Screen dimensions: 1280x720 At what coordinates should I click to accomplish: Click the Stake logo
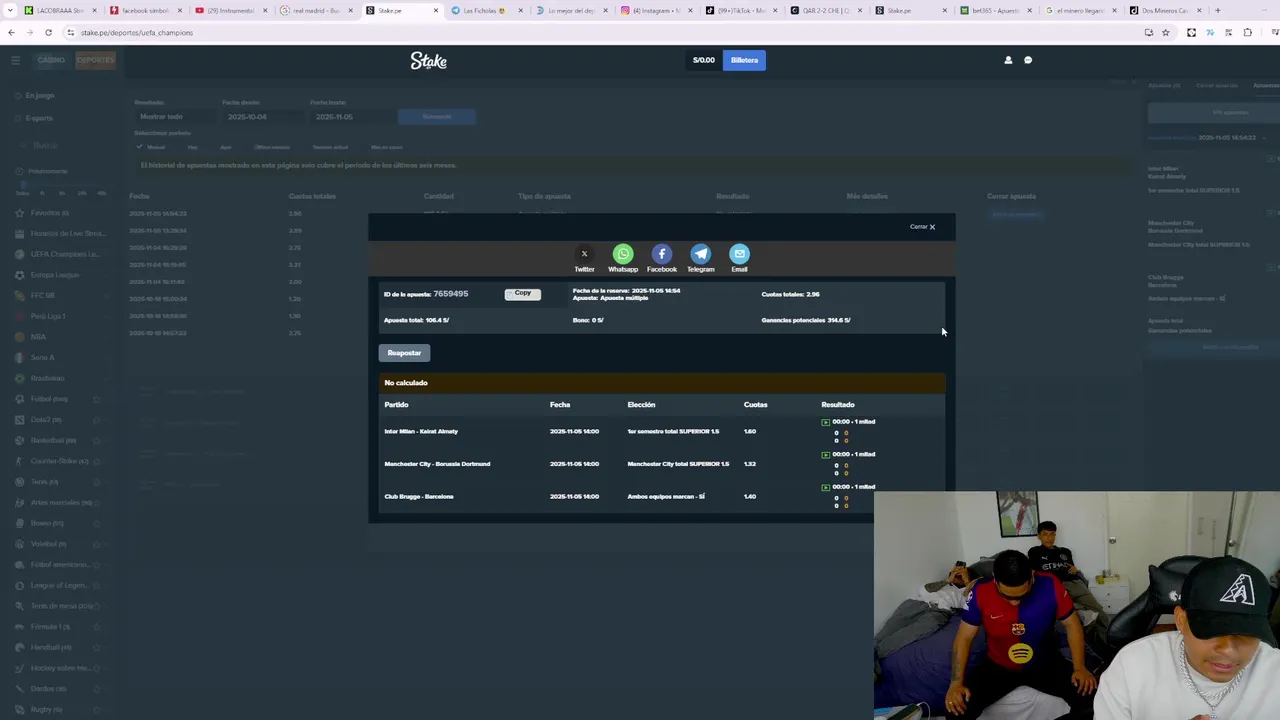click(x=428, y=61)
